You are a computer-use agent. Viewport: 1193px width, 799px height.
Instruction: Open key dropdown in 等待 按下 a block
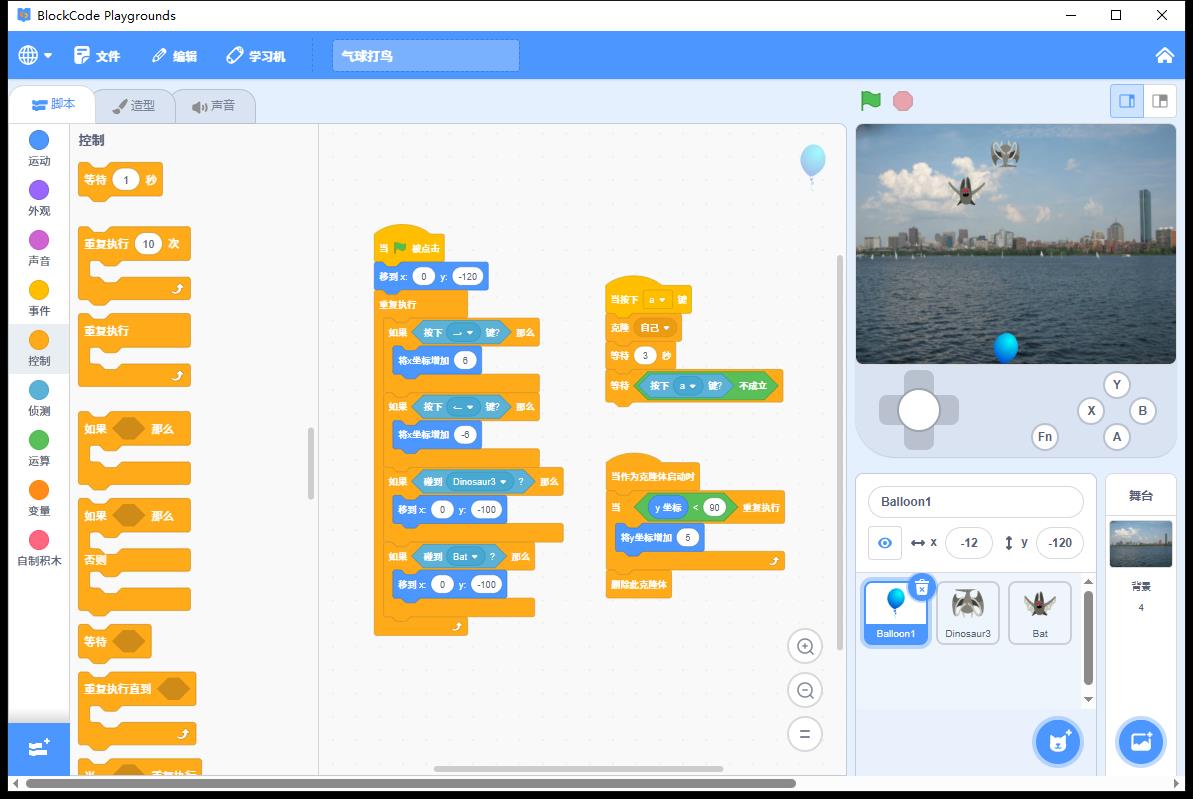[x=686, y=386]
